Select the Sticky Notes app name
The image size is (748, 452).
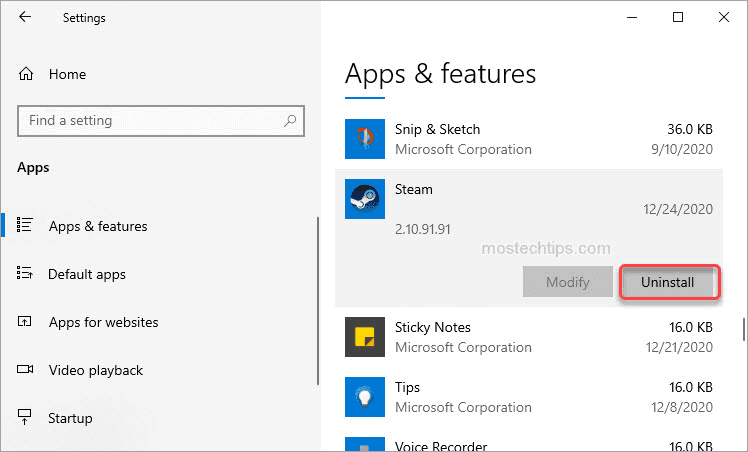tap(433, 328)
